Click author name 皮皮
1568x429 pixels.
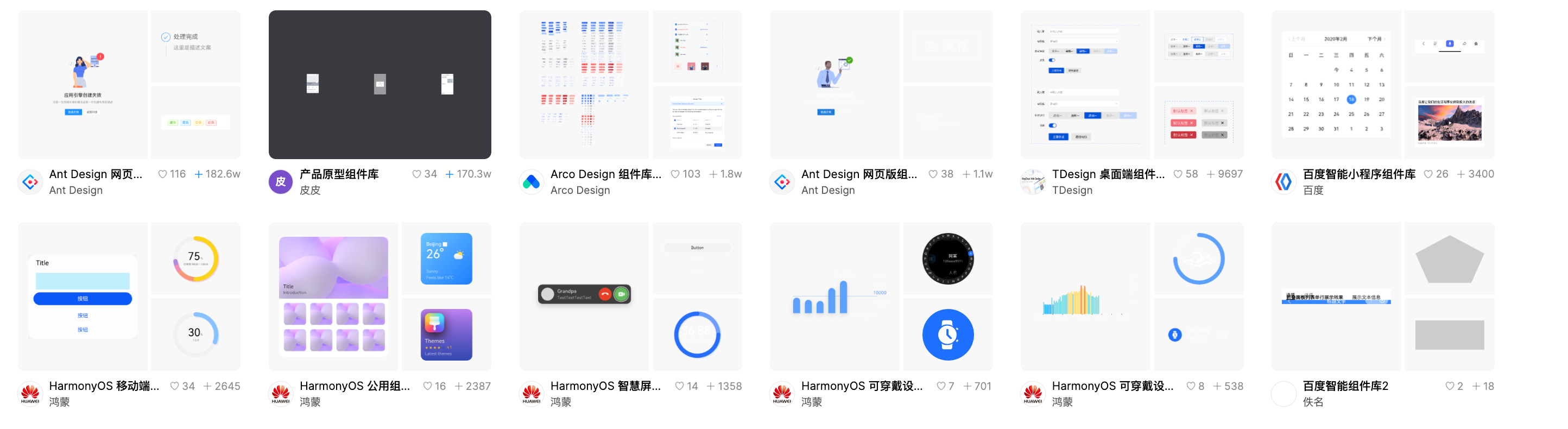click(x=310, y=190)
